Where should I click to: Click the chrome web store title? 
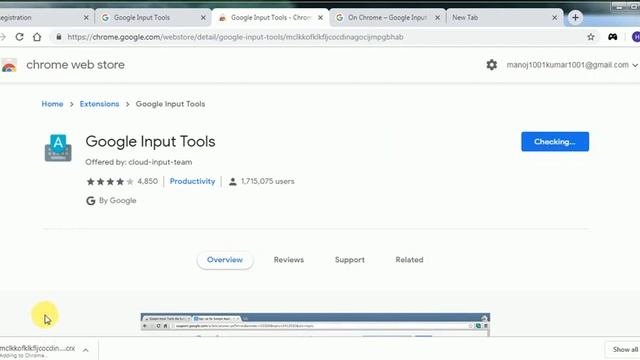click(x=76, y=65)
